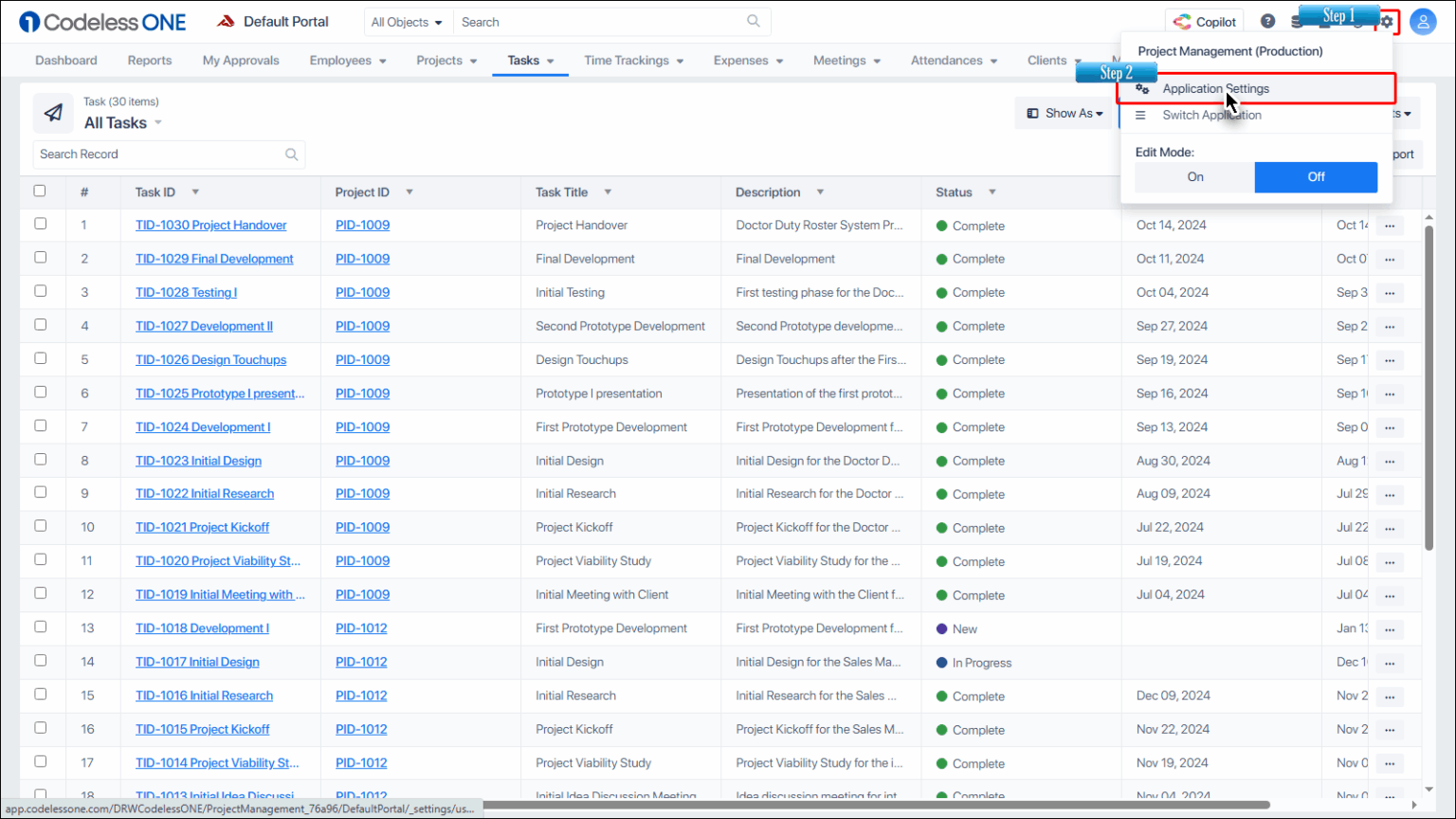This screenshot has height=819, width=1456.
Task: Open the All Objects dropdown
Action: pos(407,22)
